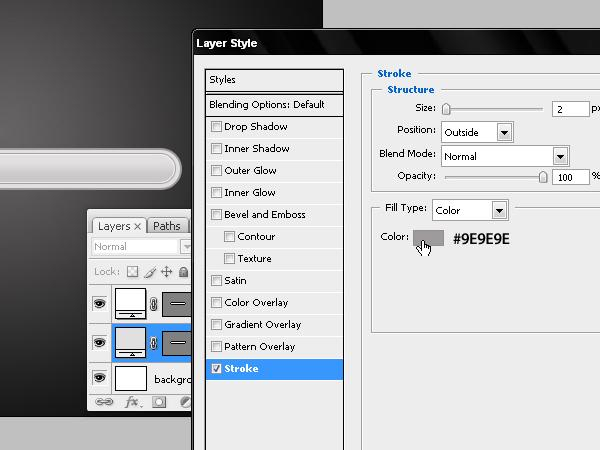Open the Fill Type dropdown
The height and width of the screenshot is (450, 600).
point(470,210)
